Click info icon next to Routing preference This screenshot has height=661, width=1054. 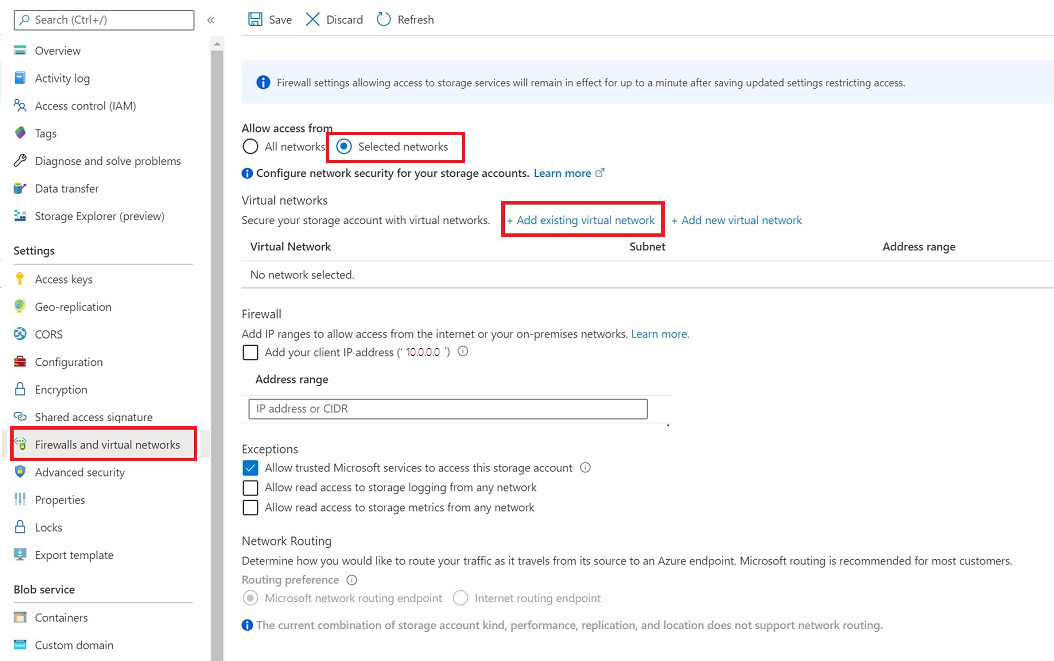point(352,580)
